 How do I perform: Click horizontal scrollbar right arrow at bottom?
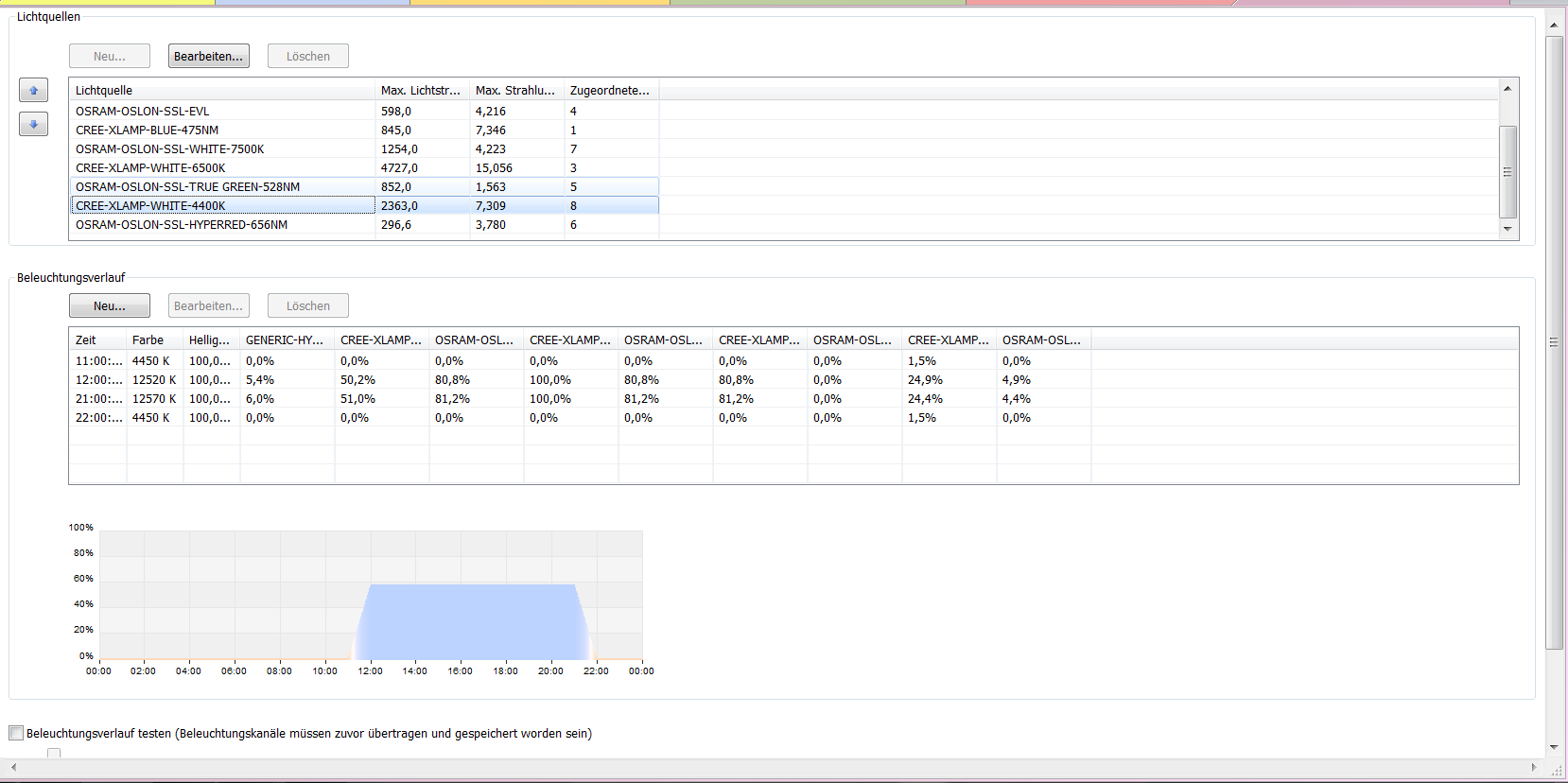(x=1534, y=767)
